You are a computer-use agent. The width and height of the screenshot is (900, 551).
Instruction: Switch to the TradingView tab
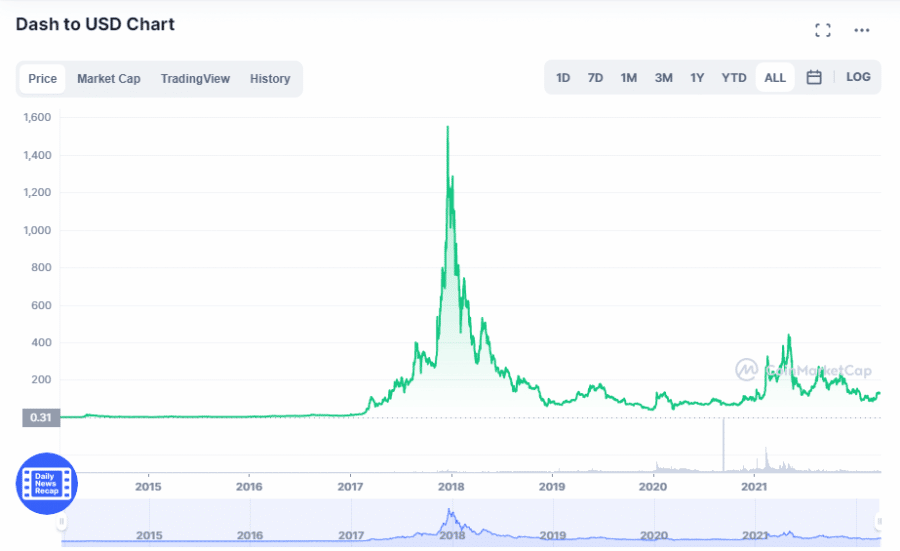pyautogui.click(x=195, y=79)
